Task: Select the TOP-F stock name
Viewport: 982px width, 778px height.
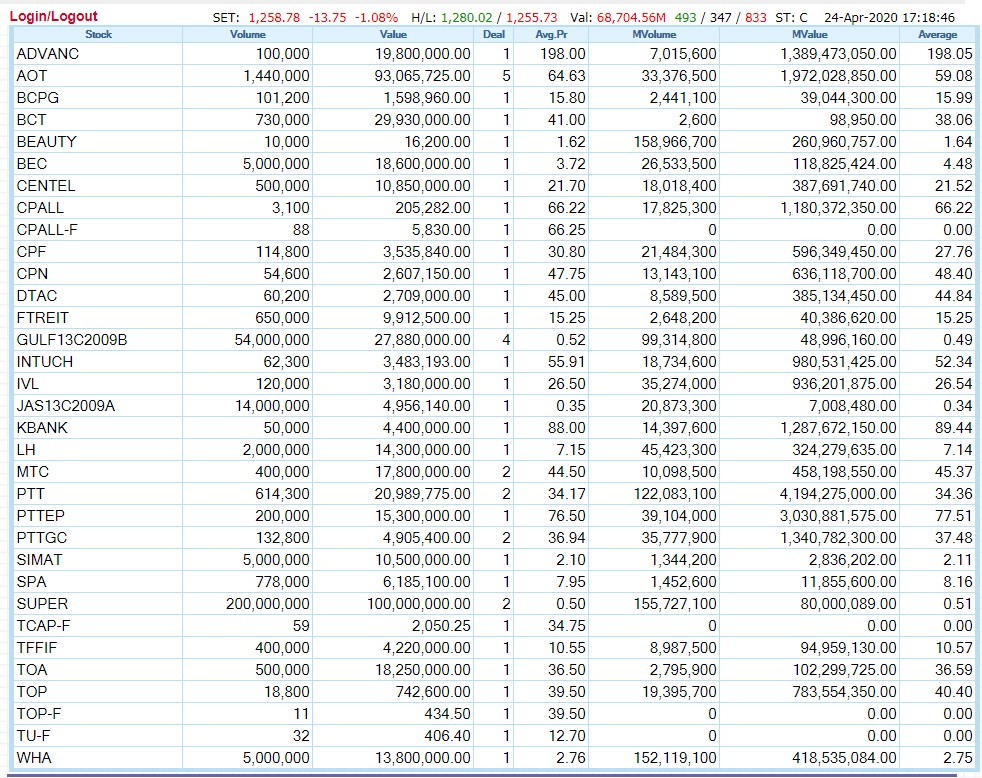Action: point(39,713)
